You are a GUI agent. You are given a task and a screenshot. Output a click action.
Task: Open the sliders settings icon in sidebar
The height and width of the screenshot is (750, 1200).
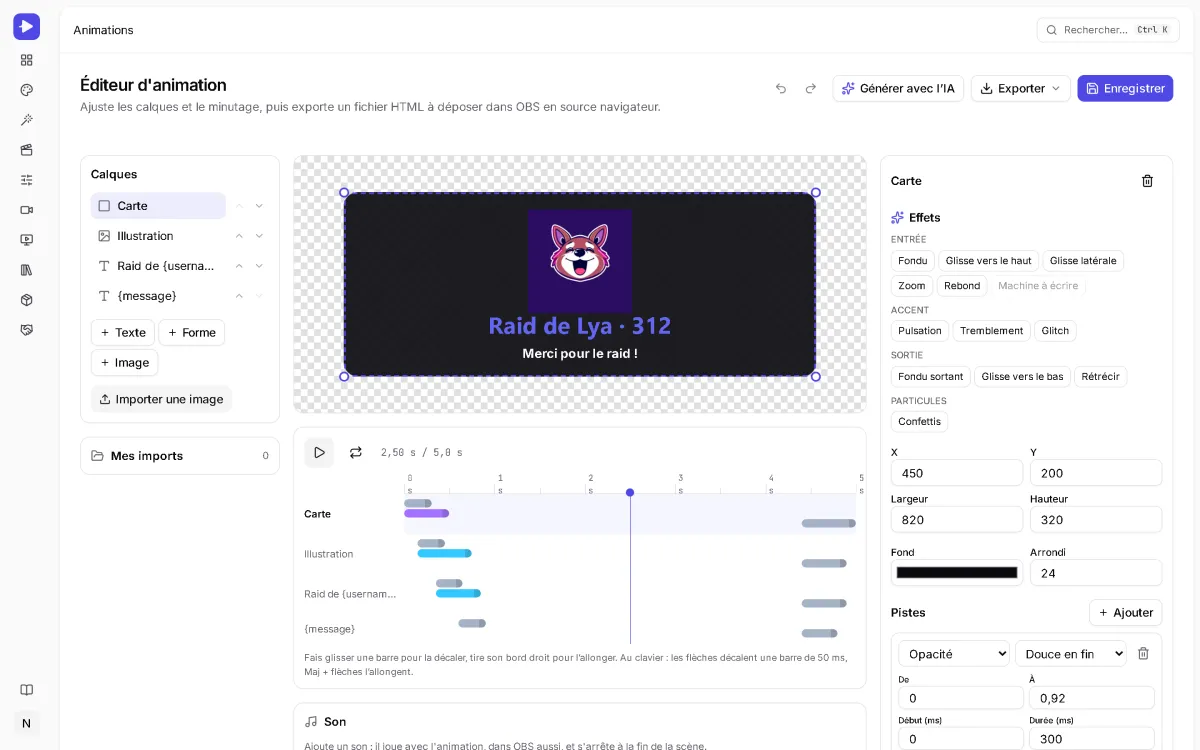point(26,180)
